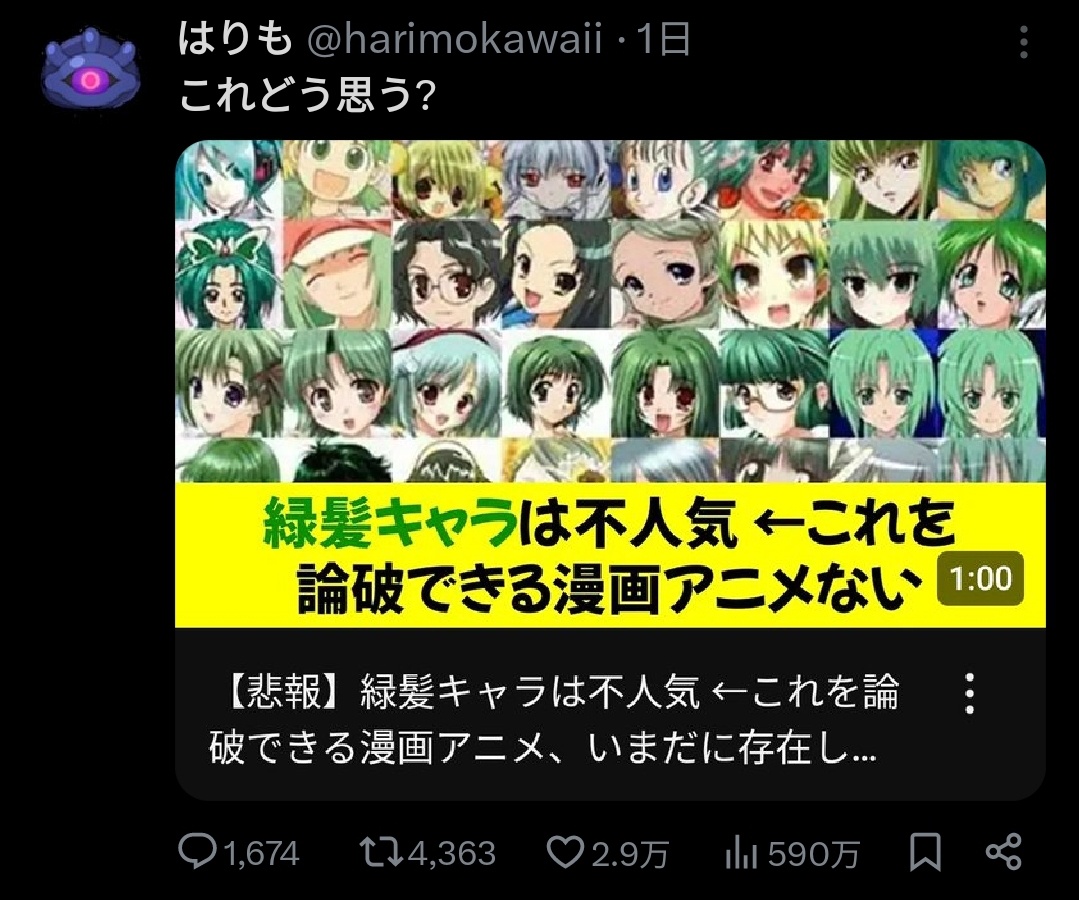Tap the 1:00 video duration badge

tap(981, 578)
